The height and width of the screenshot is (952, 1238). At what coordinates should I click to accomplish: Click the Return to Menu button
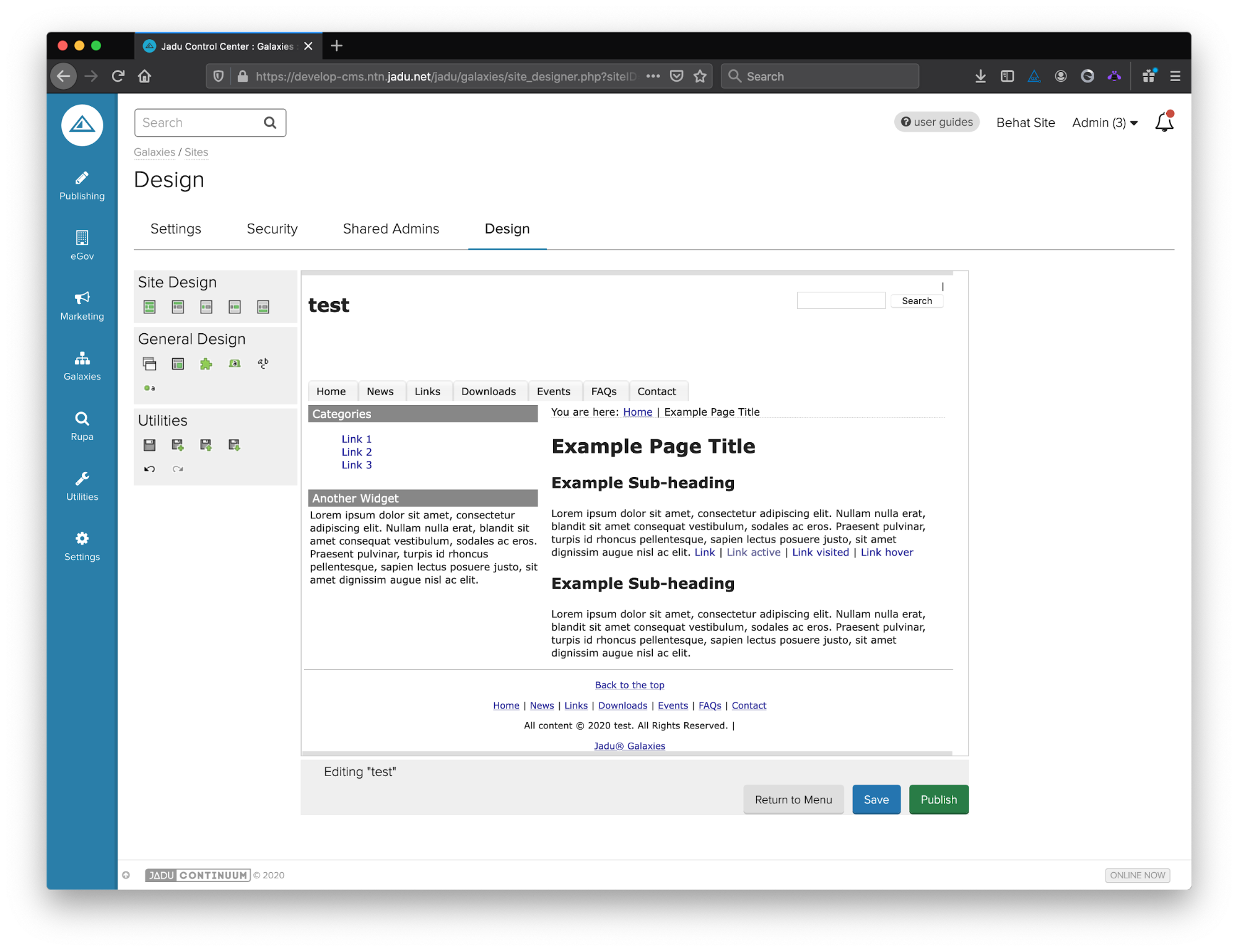click(x=793, y=800)
